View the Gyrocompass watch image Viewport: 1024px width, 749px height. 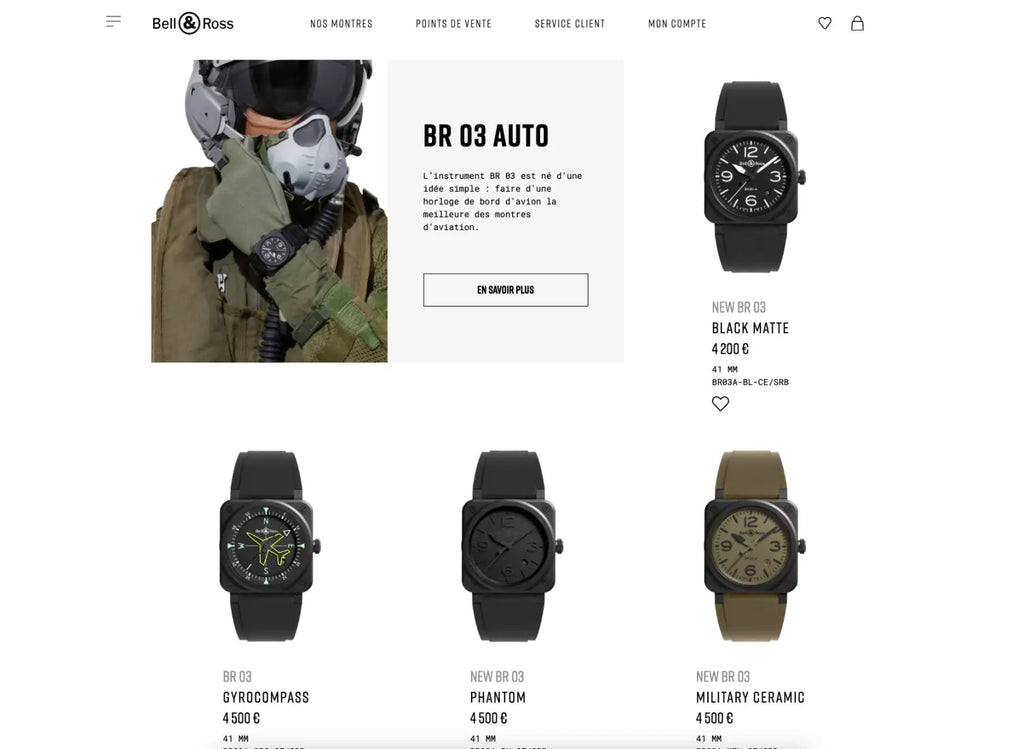(x=269, y=546)
